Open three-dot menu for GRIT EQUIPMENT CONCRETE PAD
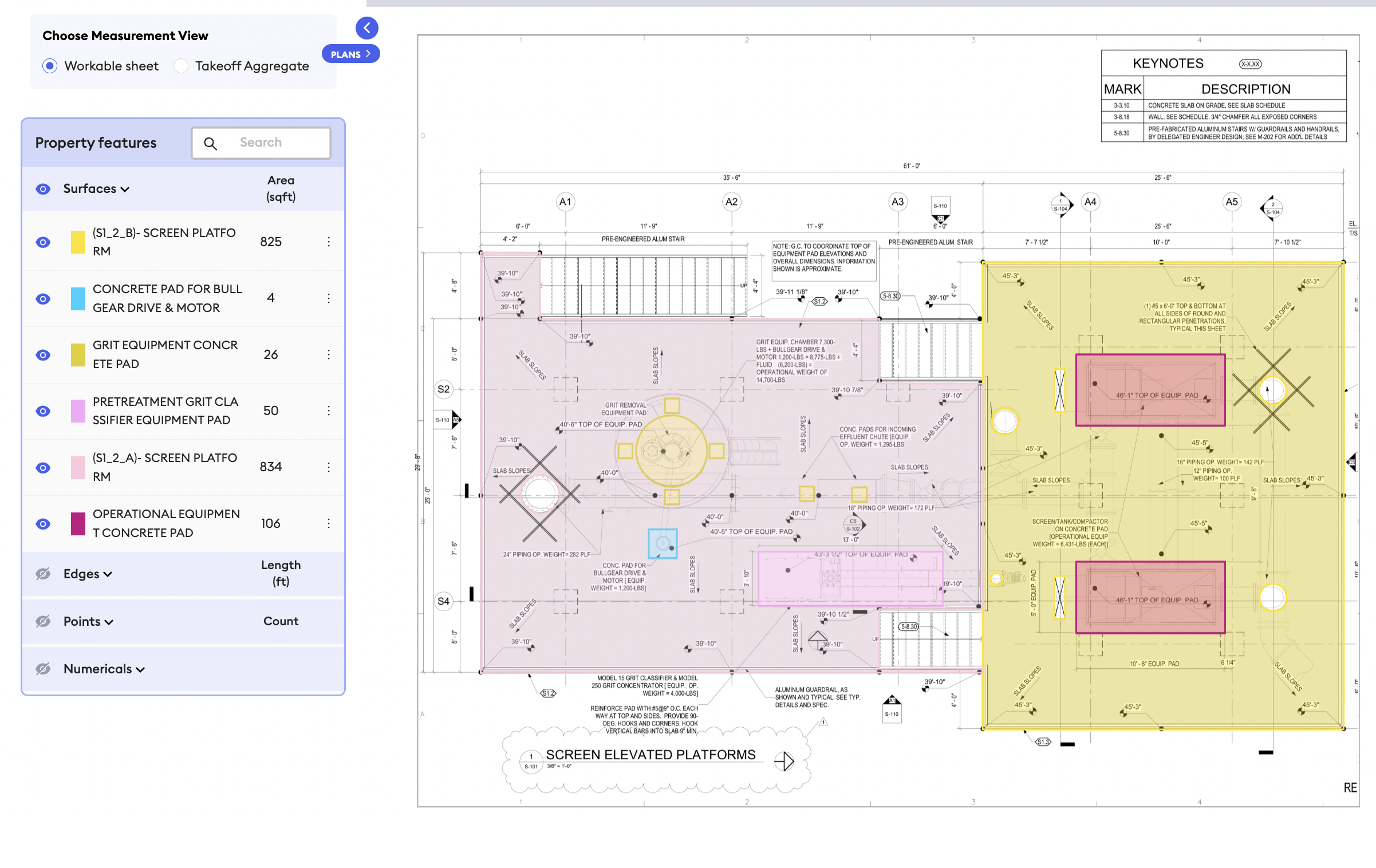Screen dimensions: 1376x868 coord(329,354)
